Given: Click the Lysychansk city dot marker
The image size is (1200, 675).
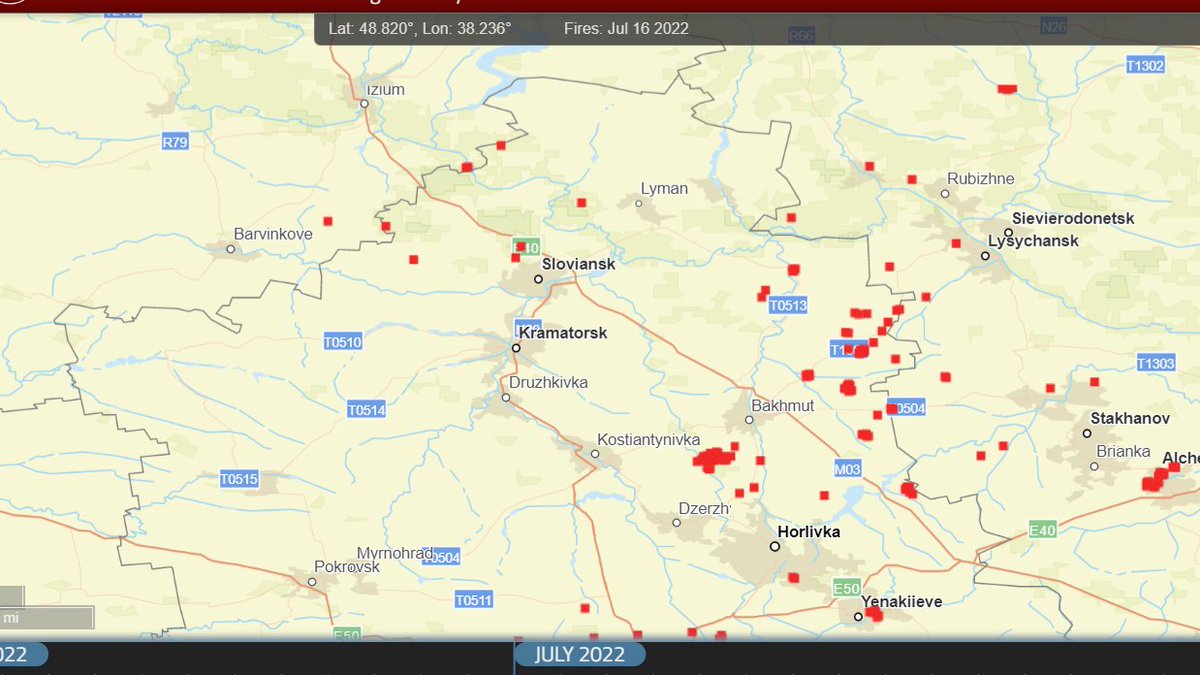Looking at the screenshot, I should pos(985,256).
